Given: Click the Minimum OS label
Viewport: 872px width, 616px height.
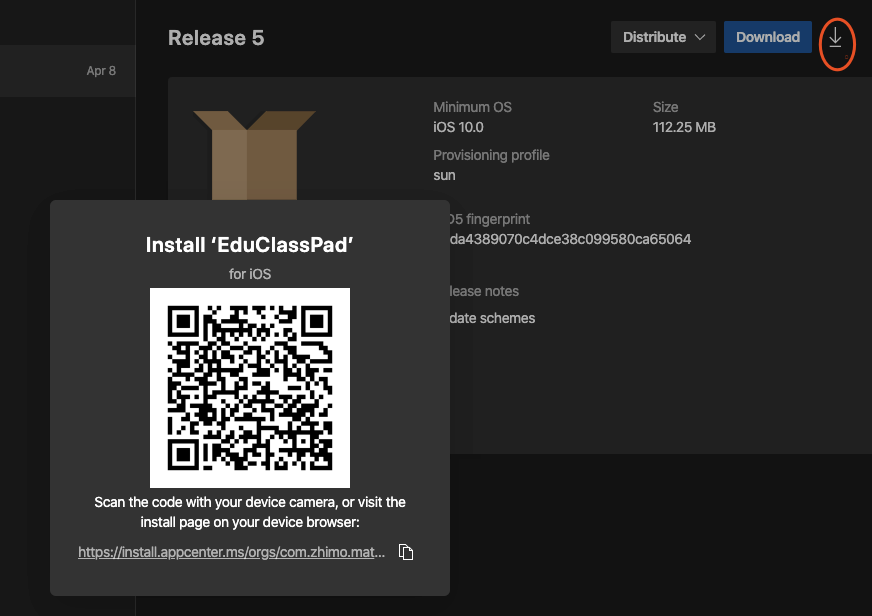Looking at the screenshot, I should point(472,107).
